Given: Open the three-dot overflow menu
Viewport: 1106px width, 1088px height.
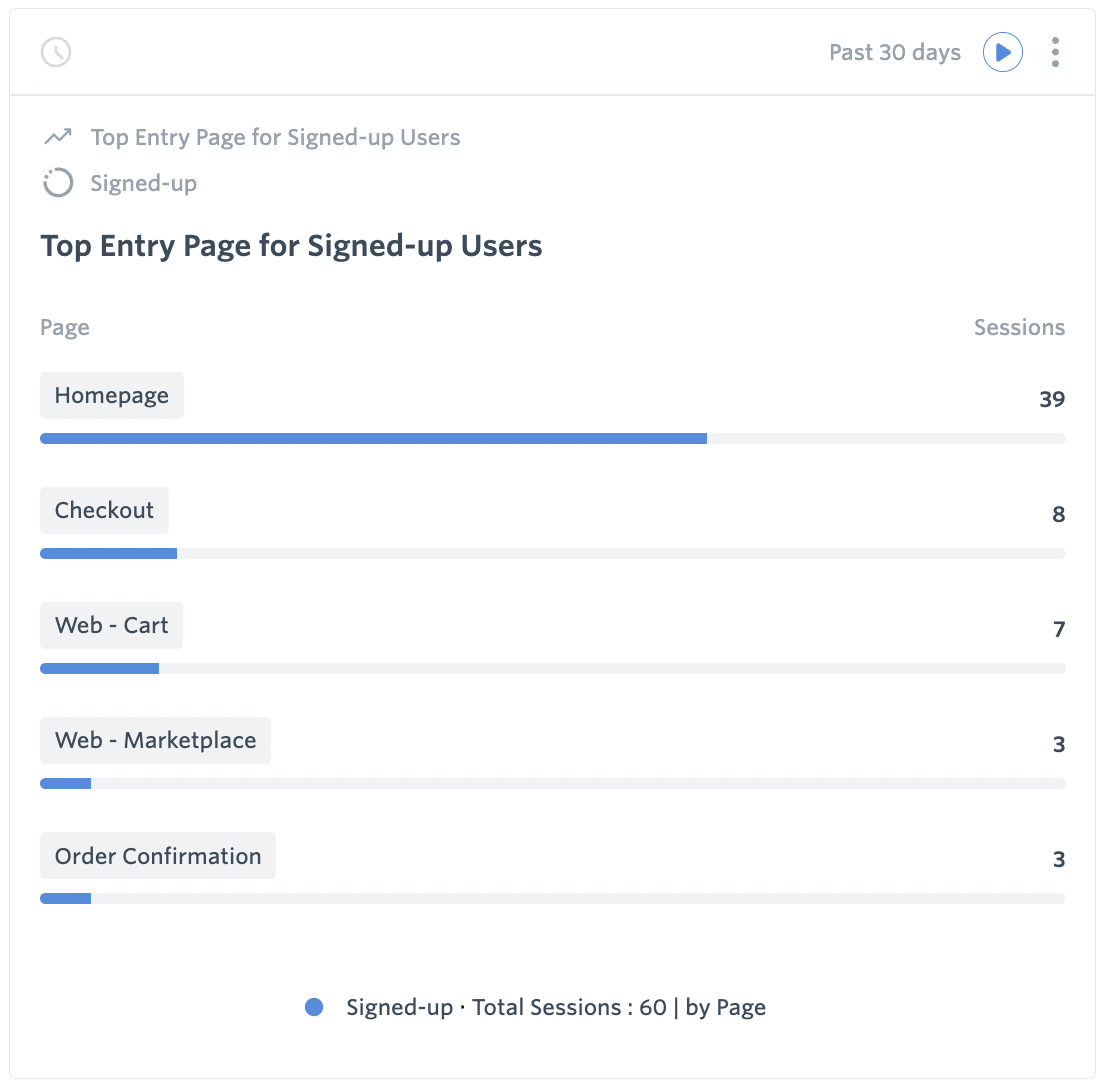Looking at the screenshot, I should 1055,52.
